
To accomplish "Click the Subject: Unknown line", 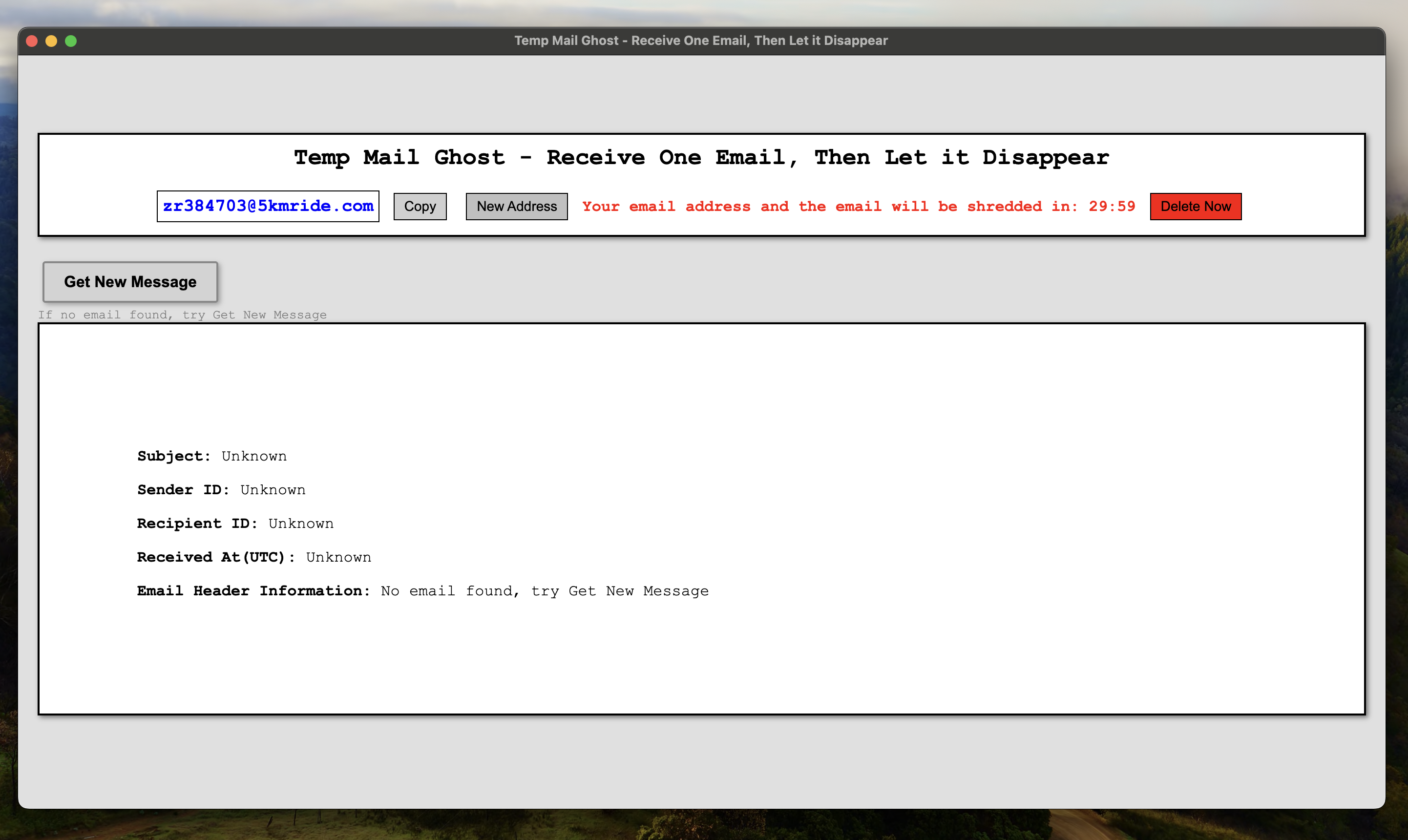I will 211,456.
